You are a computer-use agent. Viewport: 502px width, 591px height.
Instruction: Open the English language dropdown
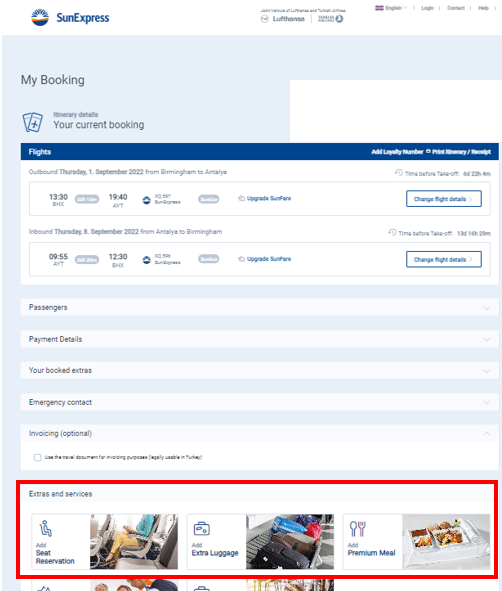coord(391,8)
